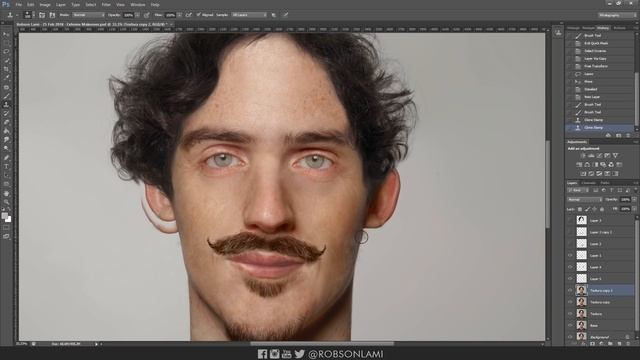The height and width of the screenshot is (360, 640).
Task: Open the clone stamp Mode dropdown
Action: pyautogui.click(x=88, y=15)
